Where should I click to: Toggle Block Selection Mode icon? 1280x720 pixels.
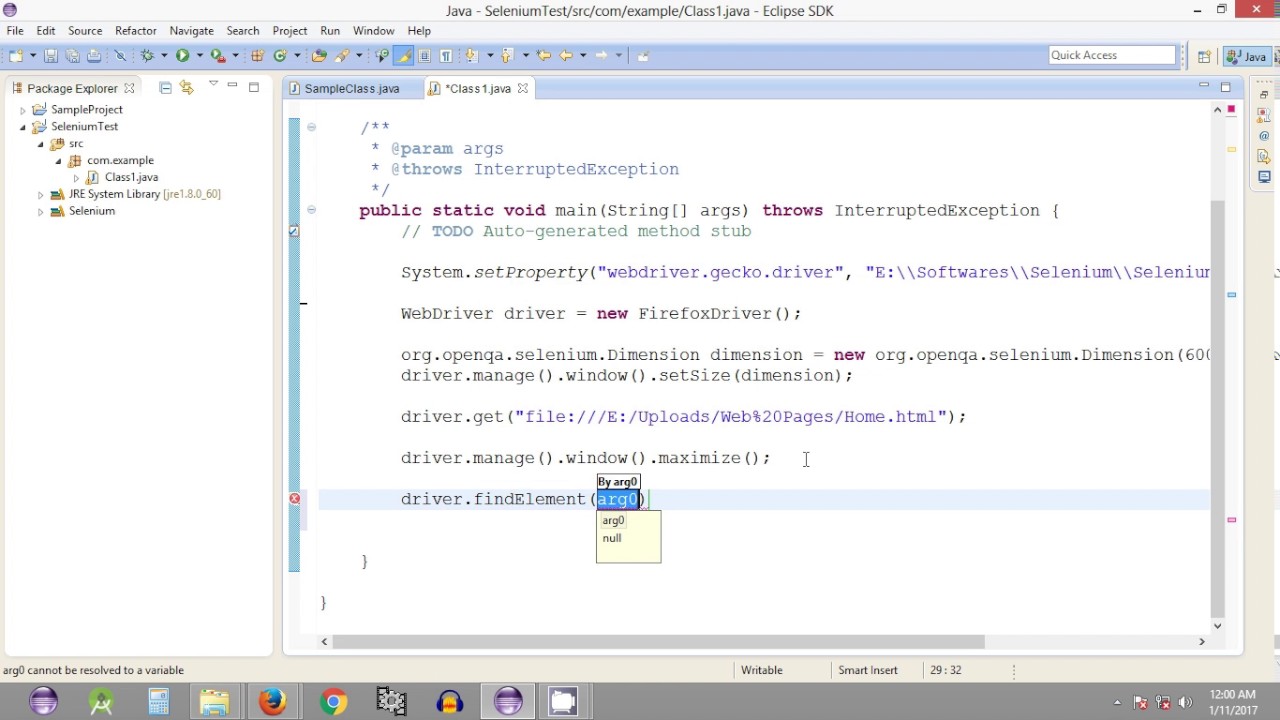tap(425, 56)
